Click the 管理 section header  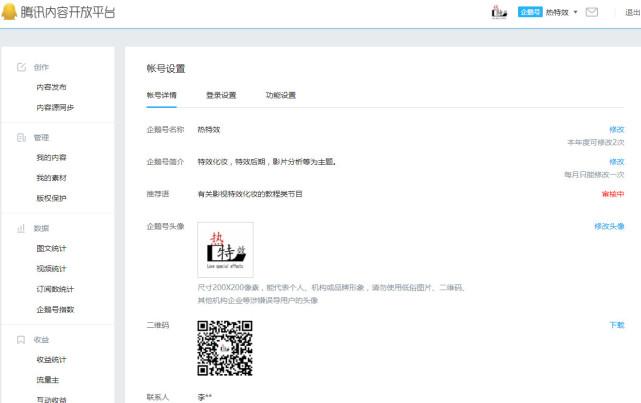pyautogui.click(x=41, y=138)
